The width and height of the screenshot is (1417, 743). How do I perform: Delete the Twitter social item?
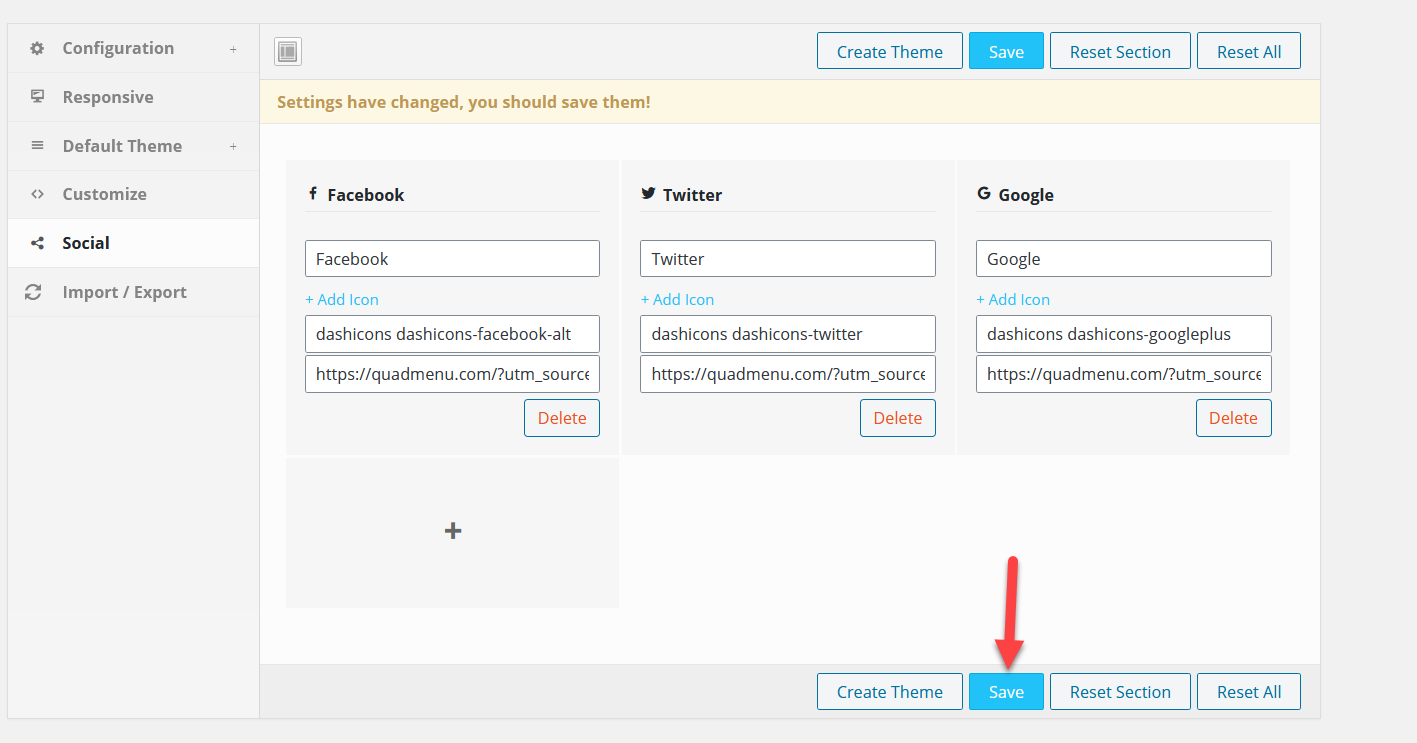(898, 418)
